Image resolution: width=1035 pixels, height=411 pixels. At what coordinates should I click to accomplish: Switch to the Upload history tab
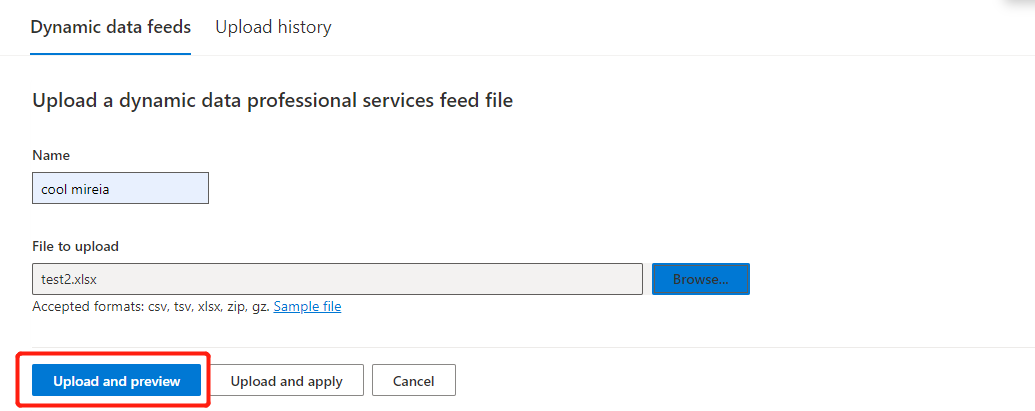point(273,27)
